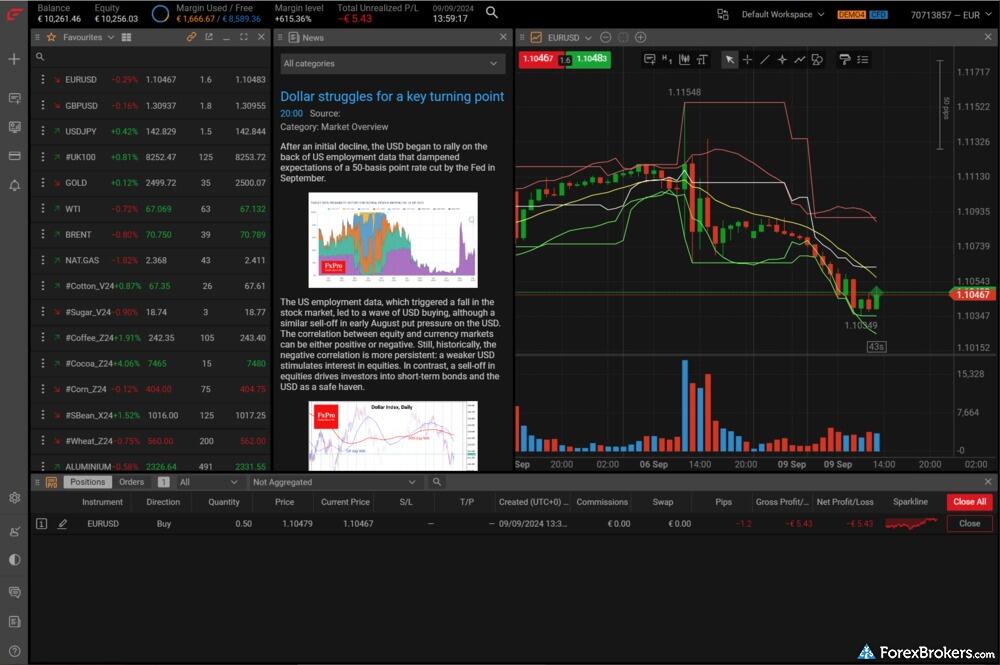Click the search magnifier in top bar
The height and width of the screenshot is (665, 1000).
(x=492, y=12)
